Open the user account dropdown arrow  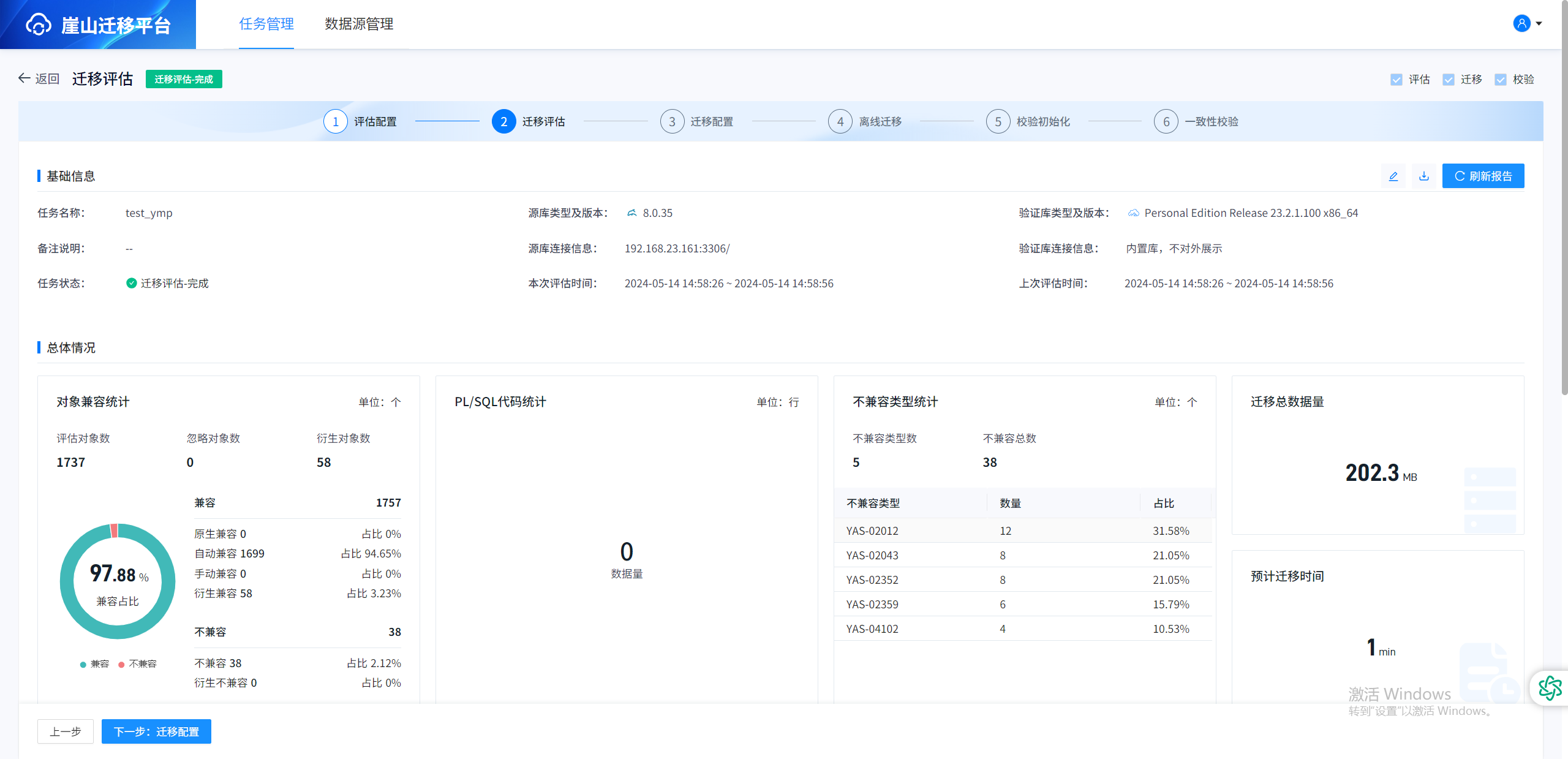coord(1539,24)
